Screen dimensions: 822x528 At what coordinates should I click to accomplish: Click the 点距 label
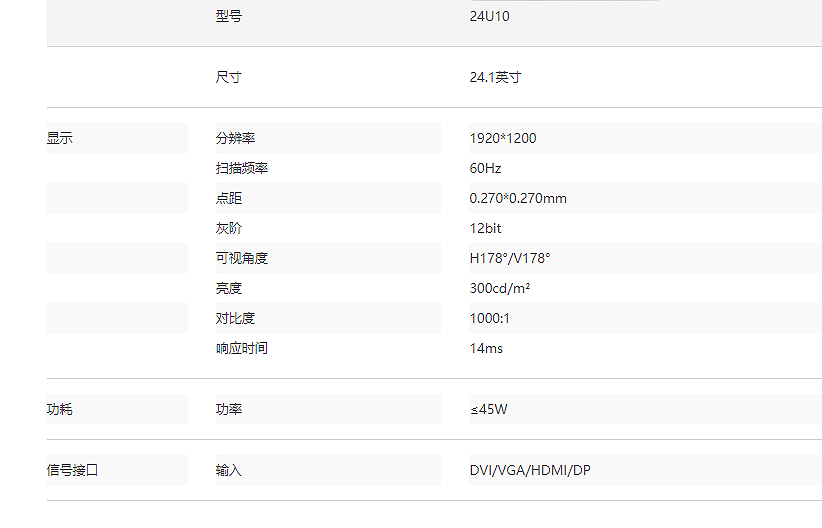[229, 198]
